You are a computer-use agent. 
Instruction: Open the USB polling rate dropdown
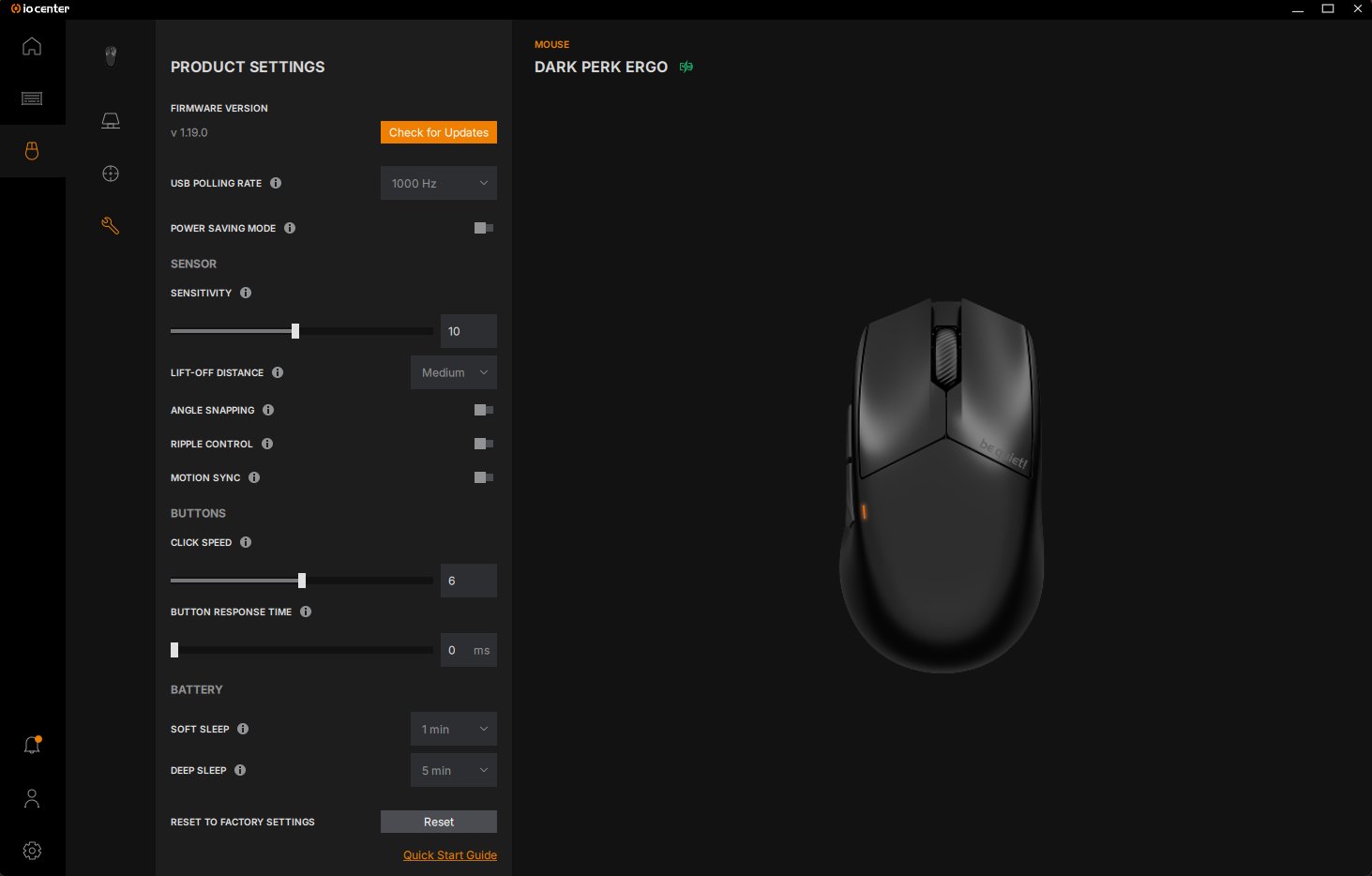[x=438, y=183]
